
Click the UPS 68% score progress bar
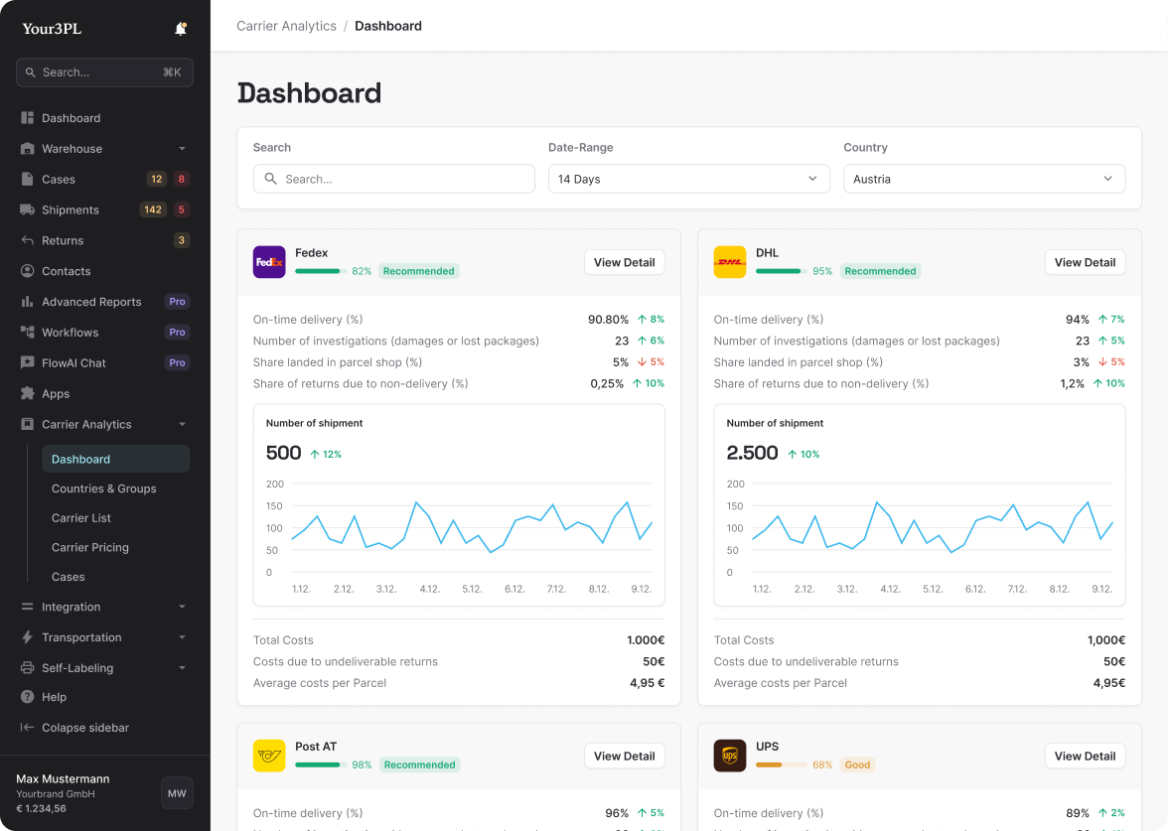pyautogui.click(x=781, y=765)
